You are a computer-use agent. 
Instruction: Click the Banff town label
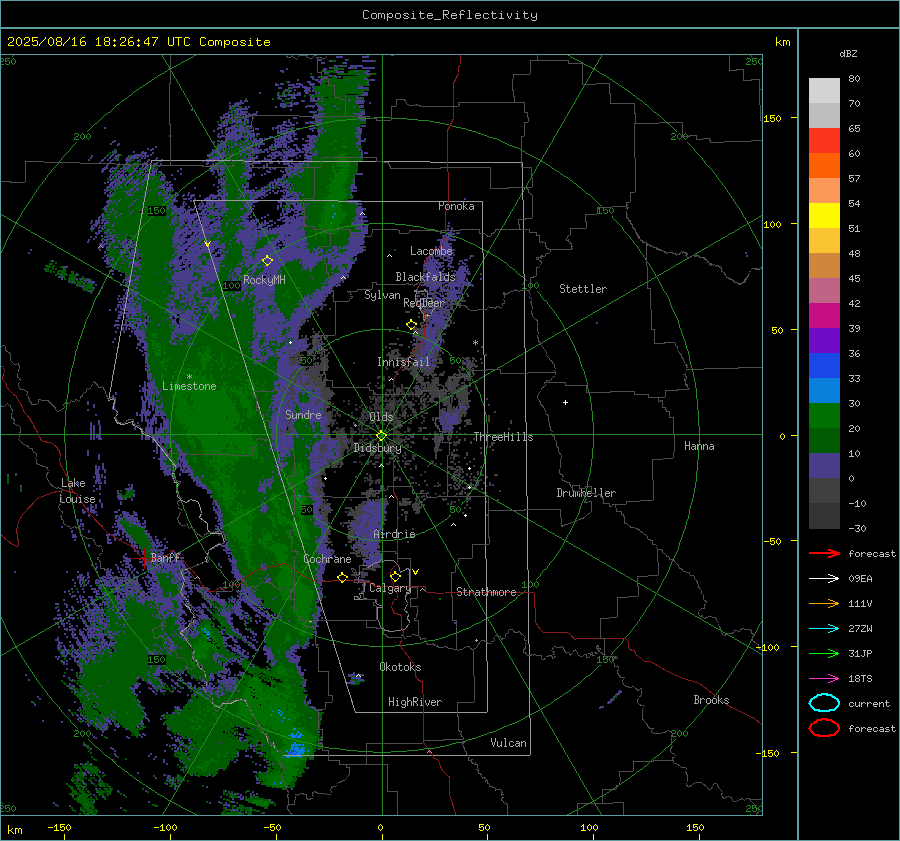pyautogui.click(x=165, y=557)
